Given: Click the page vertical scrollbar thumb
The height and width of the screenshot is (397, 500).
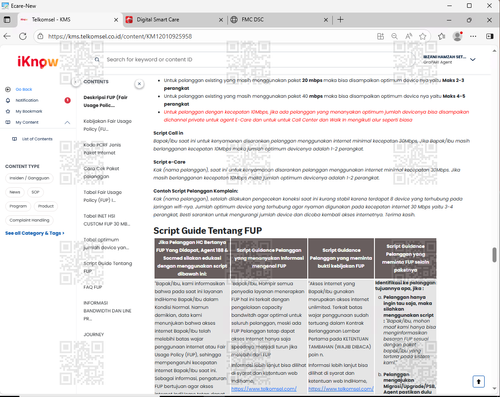Looking at the screenshot, I should (x=494, y=255).
